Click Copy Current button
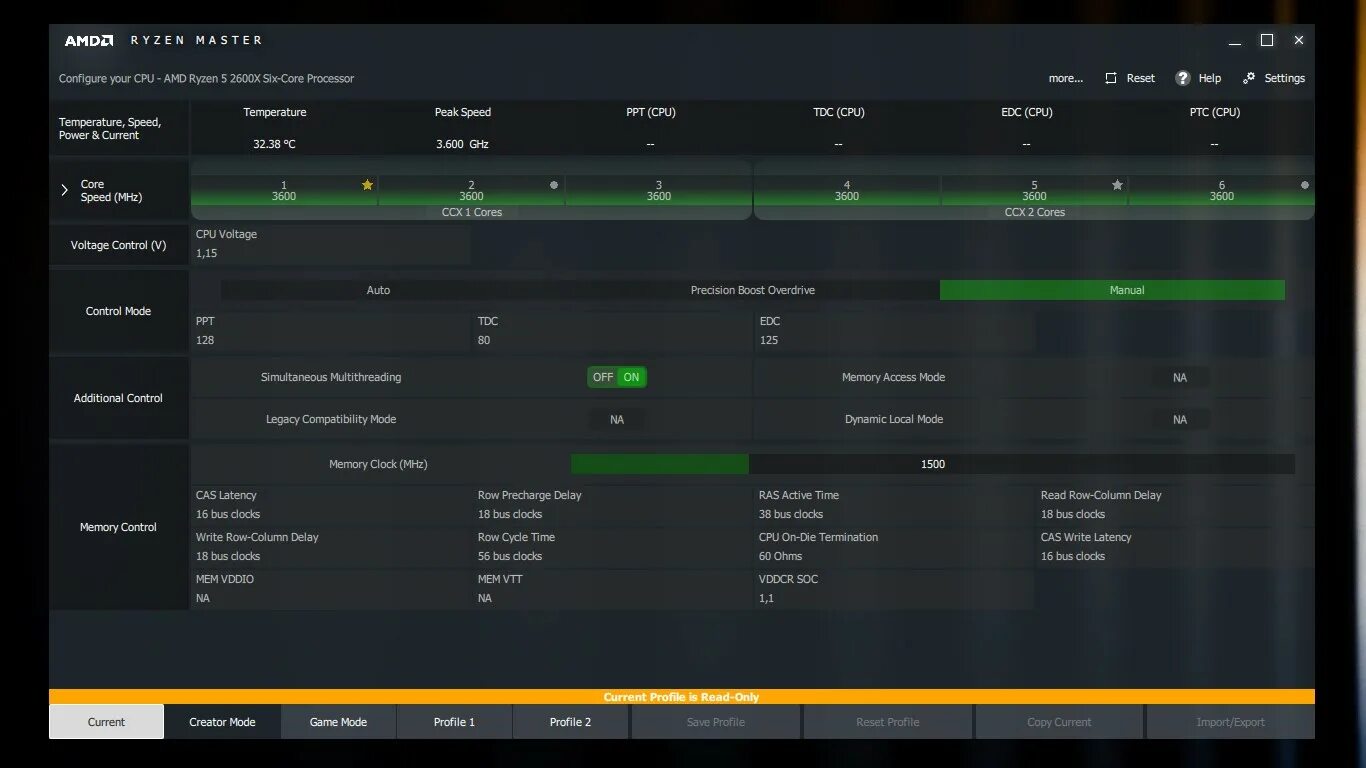 point(1059,722)
